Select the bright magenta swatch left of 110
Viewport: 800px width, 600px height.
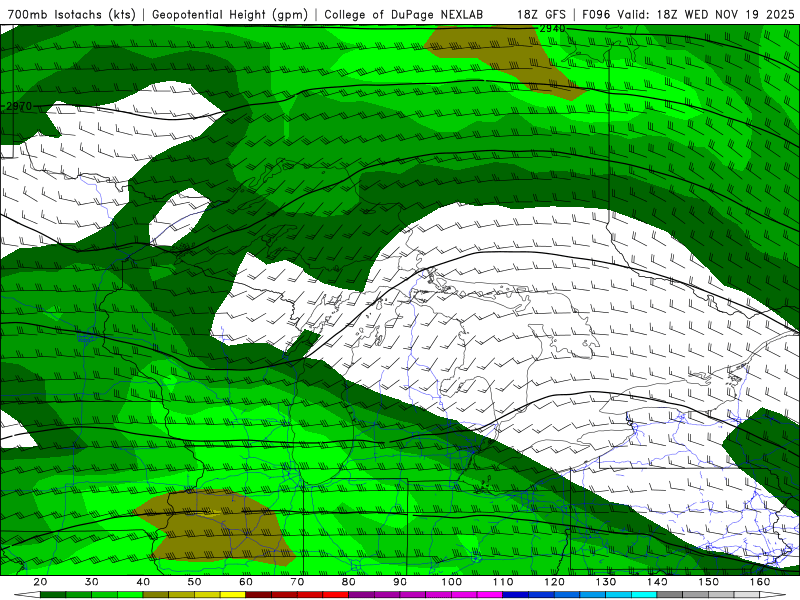(x=490, y=595)
